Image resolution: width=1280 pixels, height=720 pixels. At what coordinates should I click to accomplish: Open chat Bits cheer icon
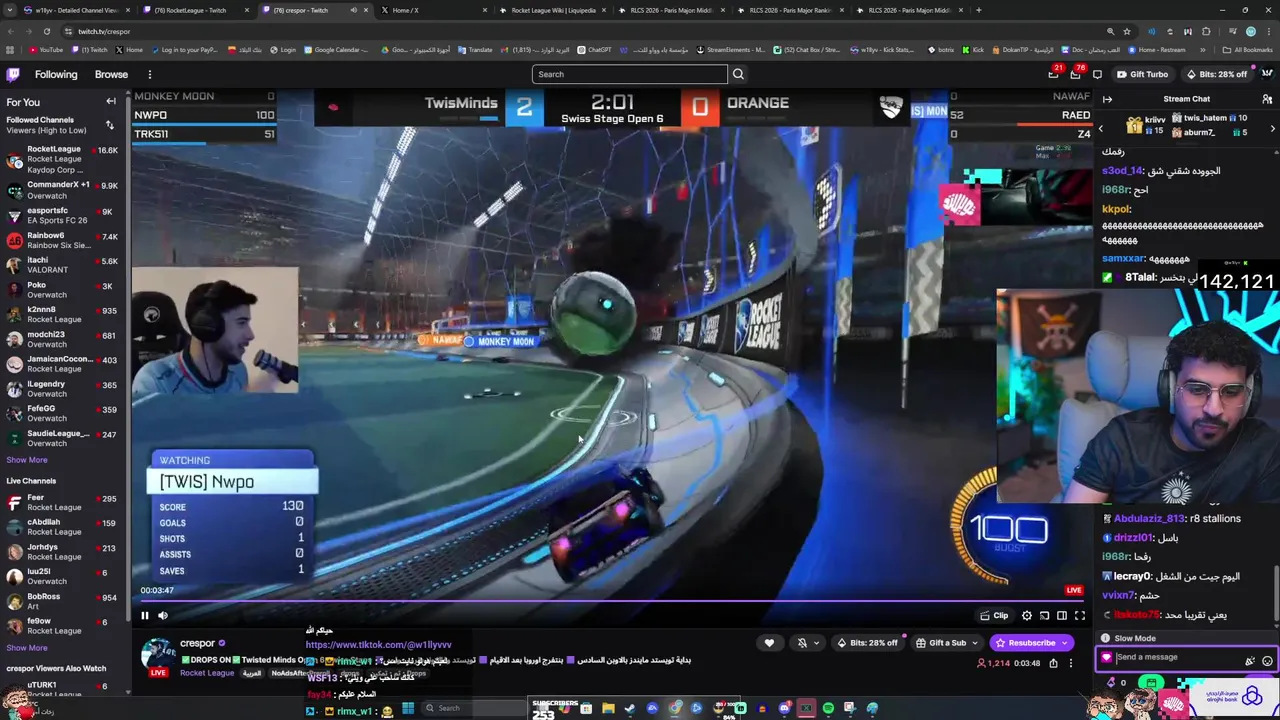pos(1250,660)
